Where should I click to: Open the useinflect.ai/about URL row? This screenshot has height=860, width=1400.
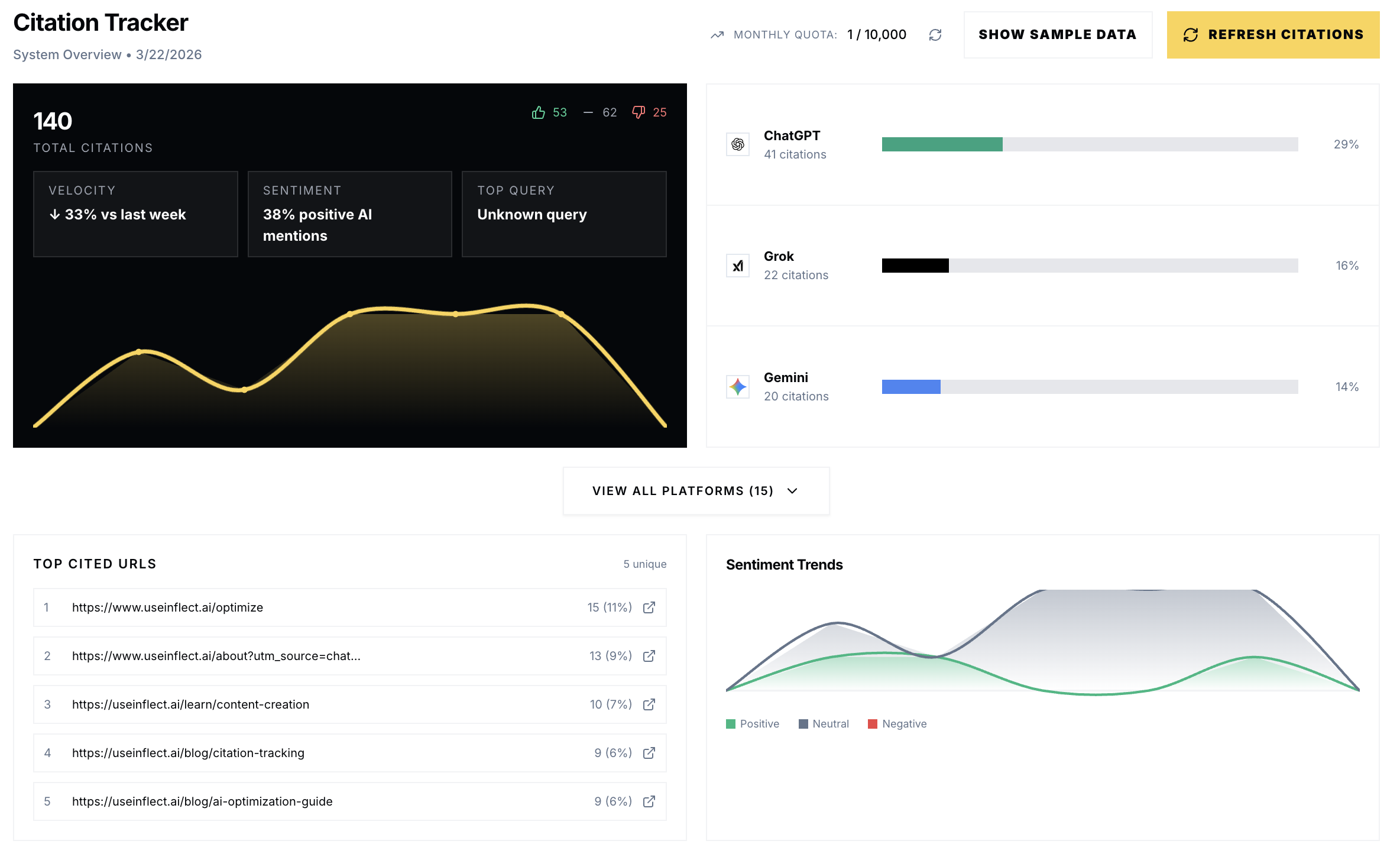coord(216,656)
